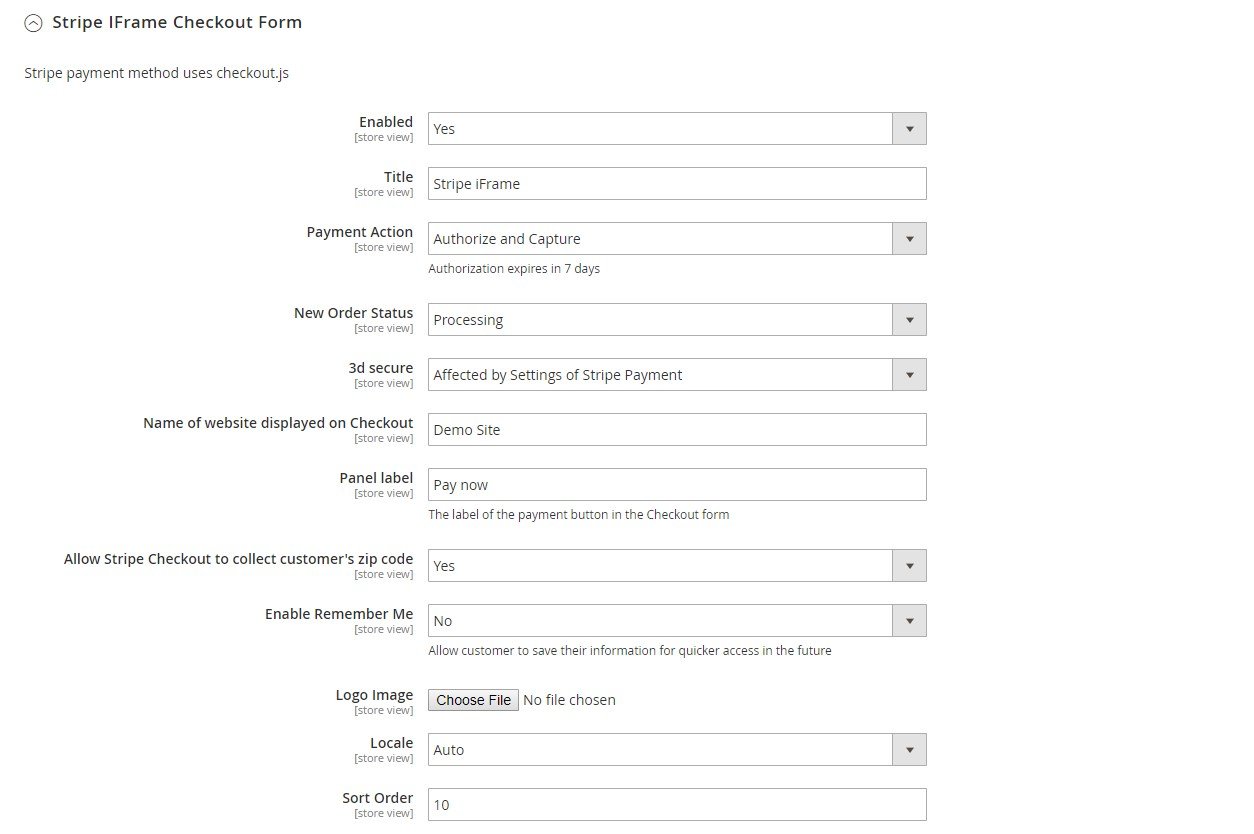
Task: Click the arrow icon of Payment Action select
Action: [909, 239]
